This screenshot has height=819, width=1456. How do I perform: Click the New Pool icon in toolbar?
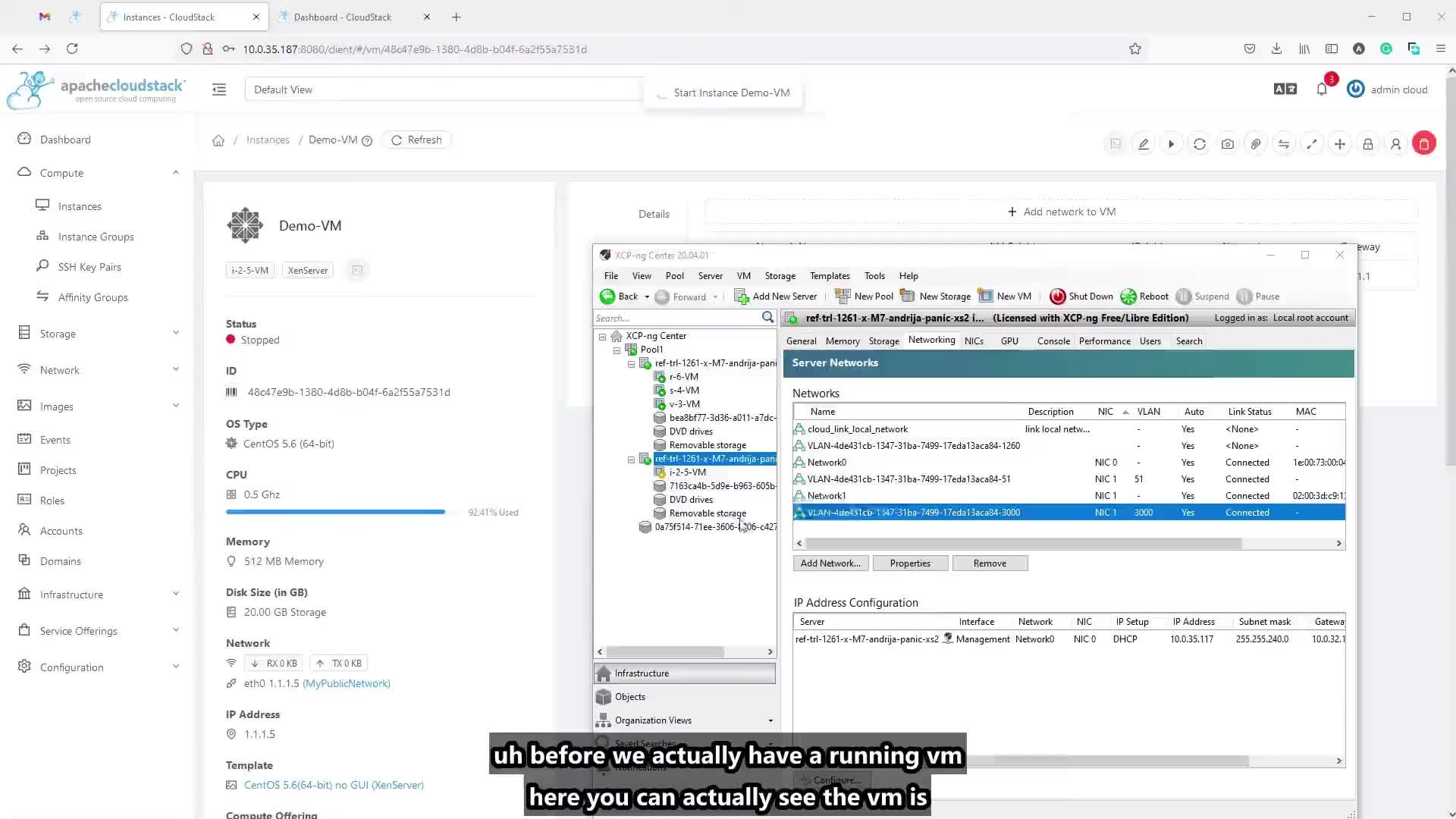tap(841, 296)
